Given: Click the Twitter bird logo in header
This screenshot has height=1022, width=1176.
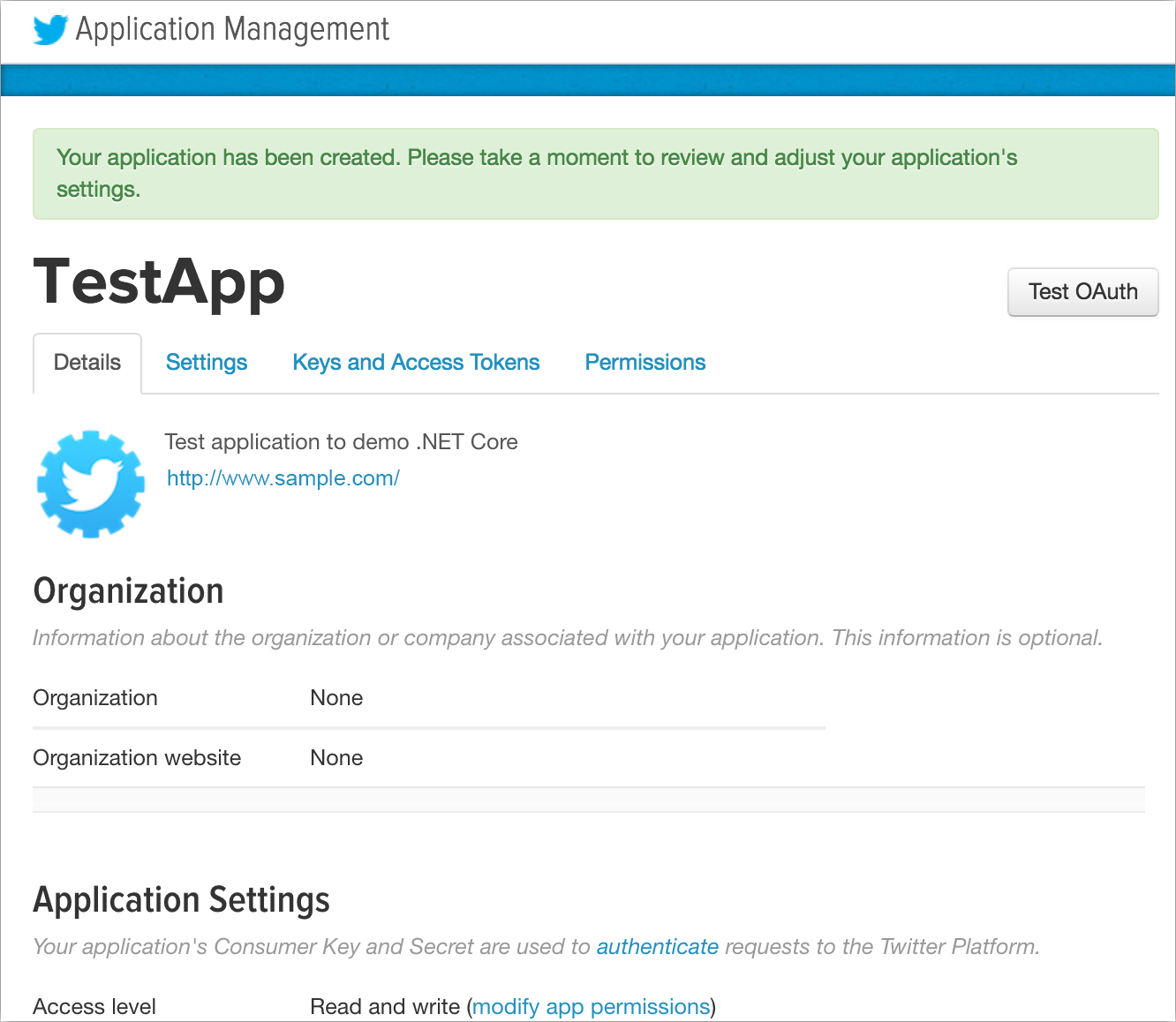Looking at the screenshot, I should [50, 30].
